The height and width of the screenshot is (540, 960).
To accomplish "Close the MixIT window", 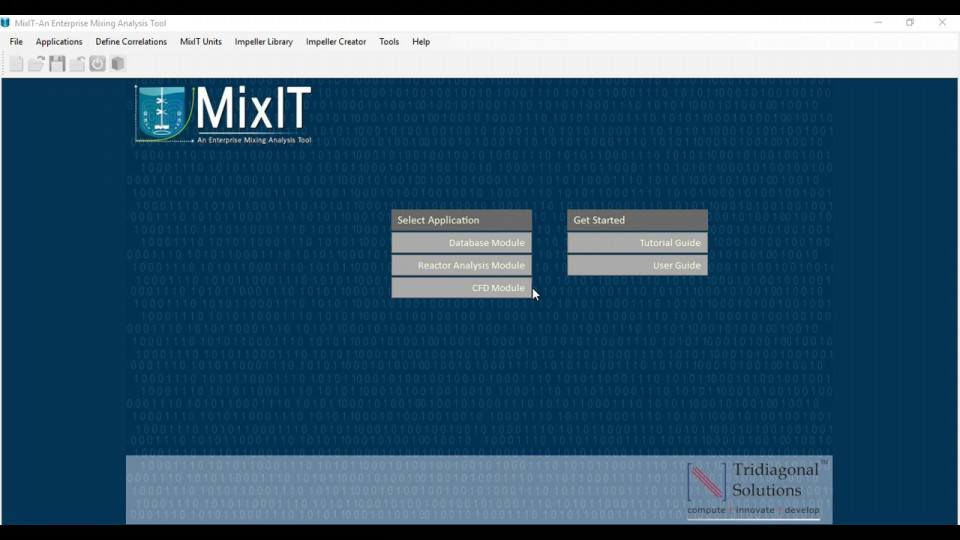I will coord(942,23).
